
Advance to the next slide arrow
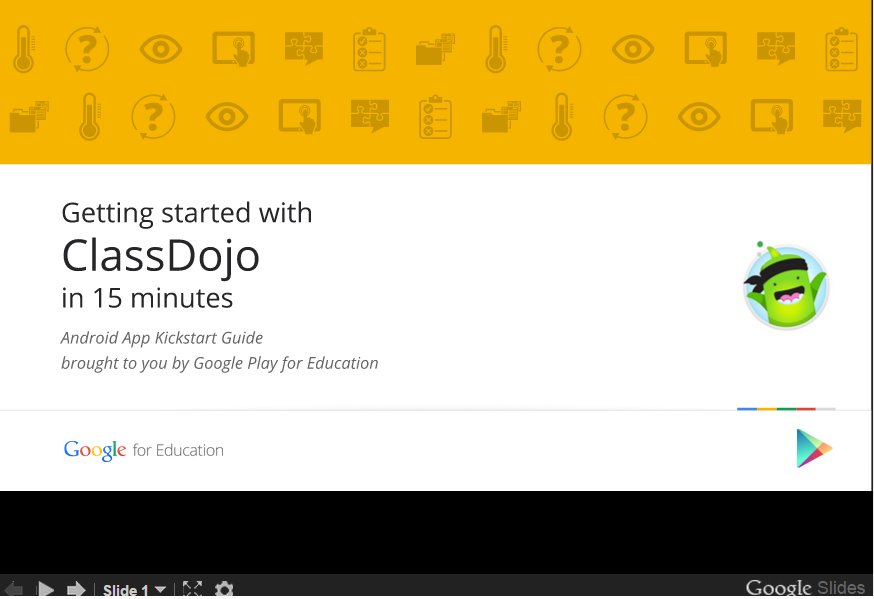75,589
